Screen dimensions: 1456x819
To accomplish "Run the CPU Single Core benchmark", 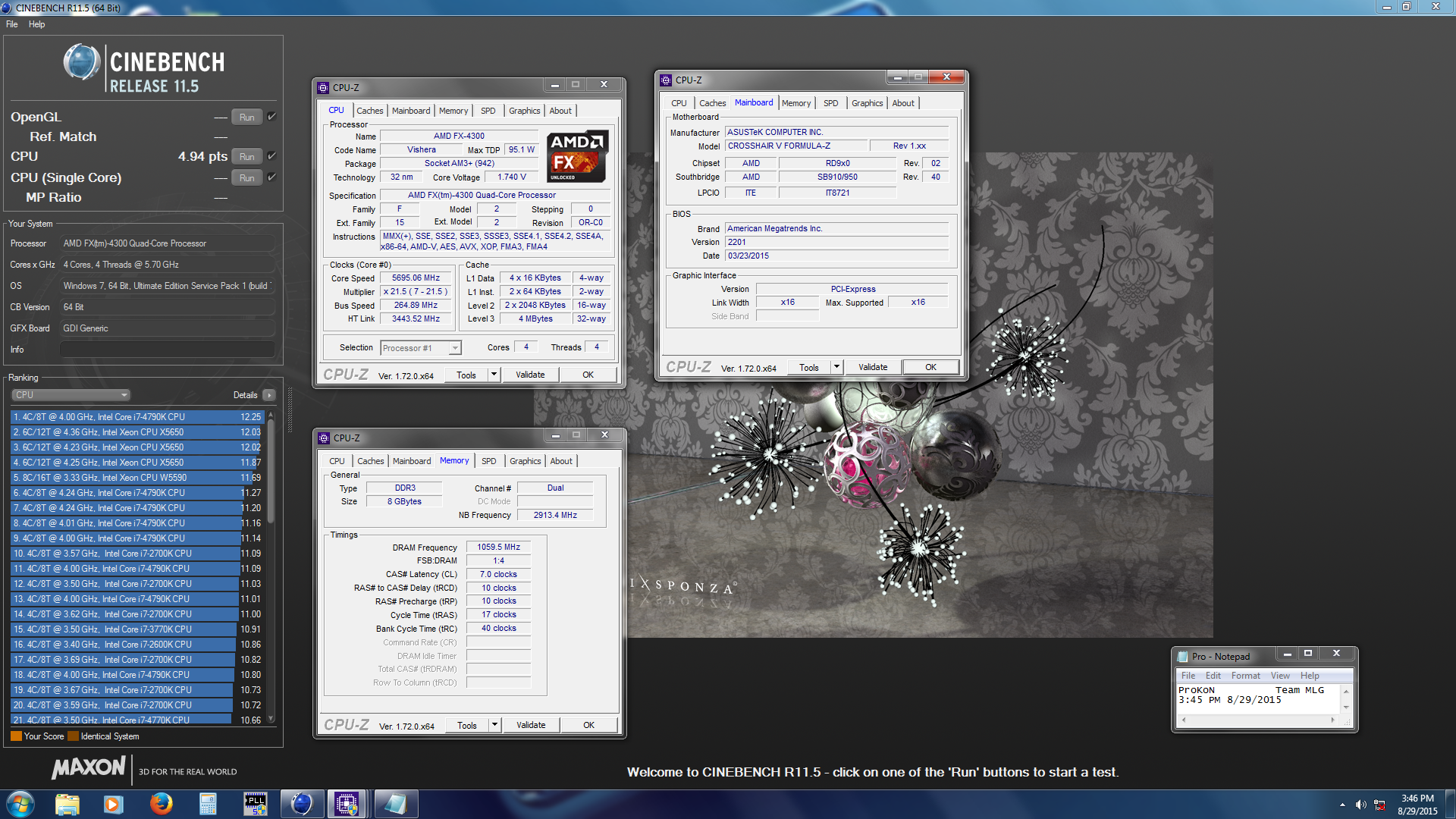I will 246,177.
